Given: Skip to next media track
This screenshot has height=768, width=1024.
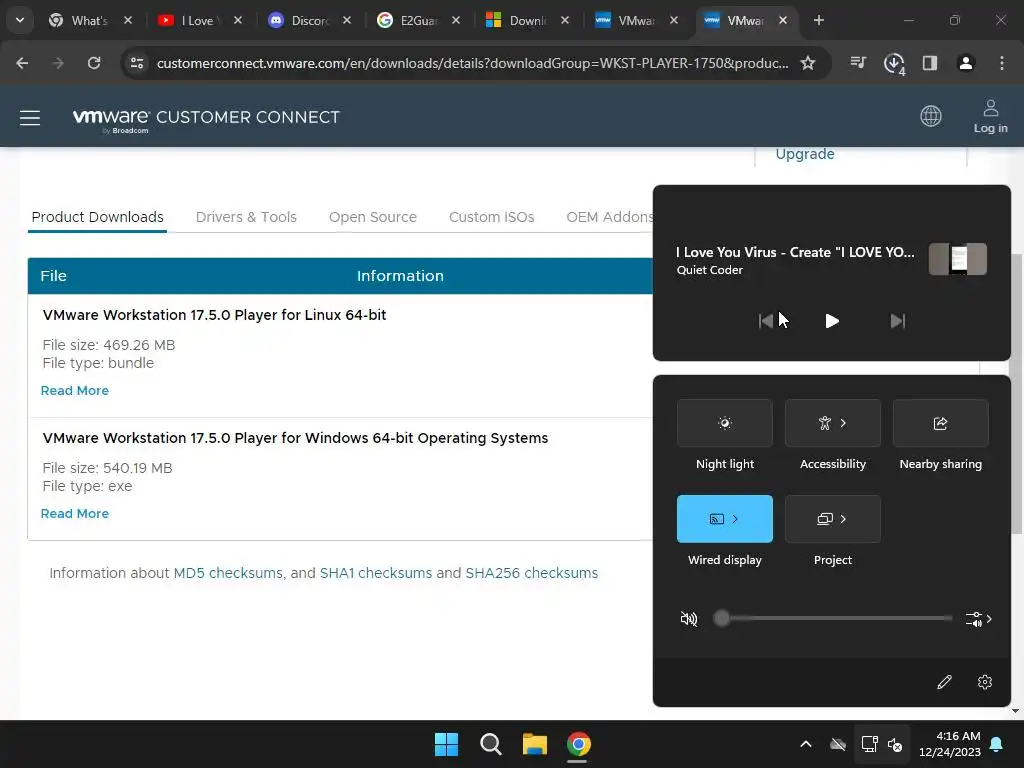Looking at the screenshot, I should pyautogui.click(x=898, y=321).
